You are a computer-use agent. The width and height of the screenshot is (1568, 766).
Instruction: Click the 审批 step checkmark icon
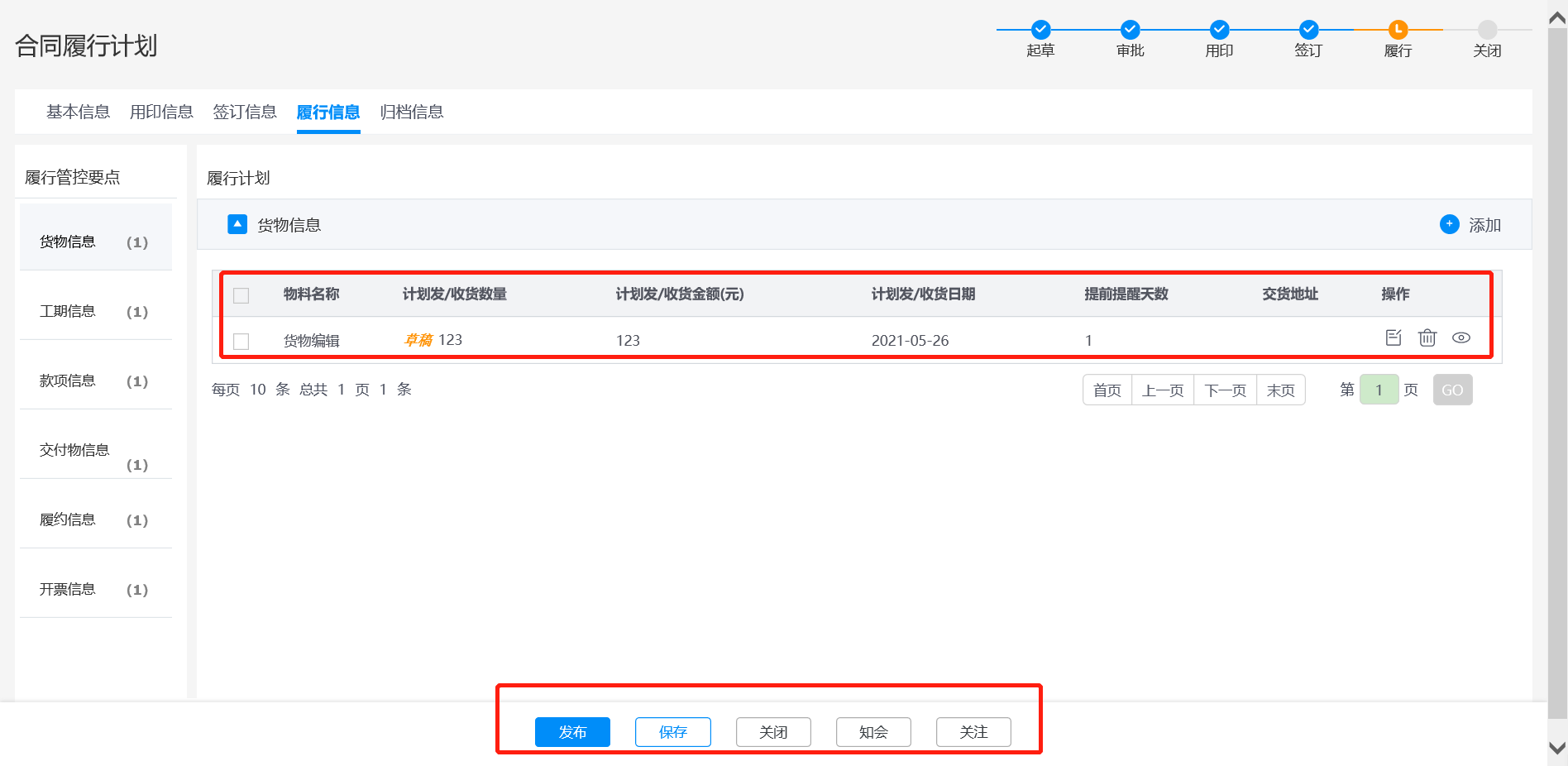(1131, 30)
